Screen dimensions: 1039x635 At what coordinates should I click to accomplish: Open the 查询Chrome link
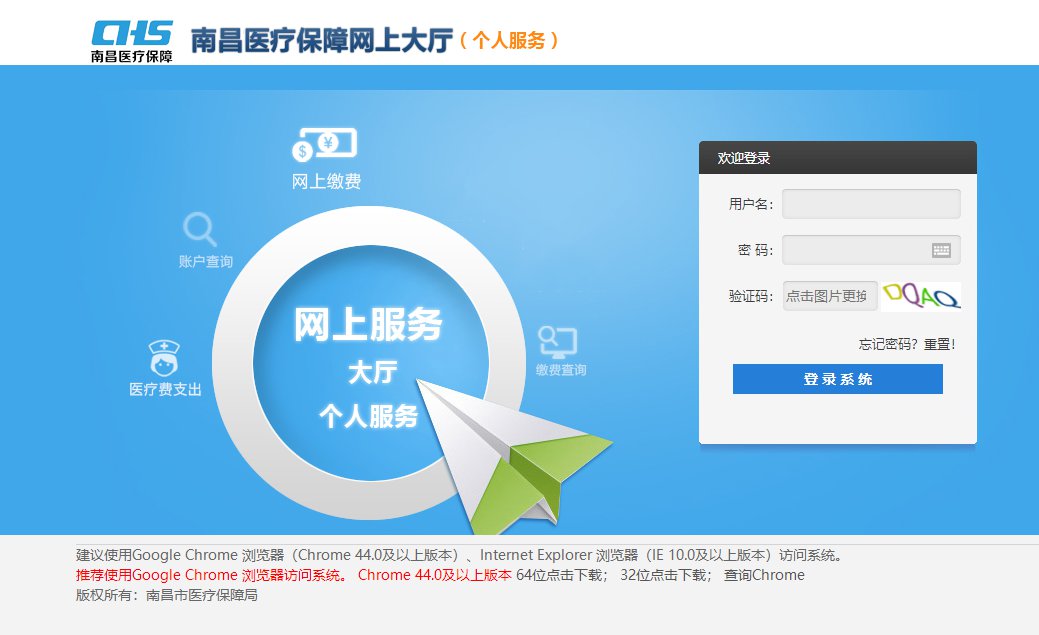(764, 575)
